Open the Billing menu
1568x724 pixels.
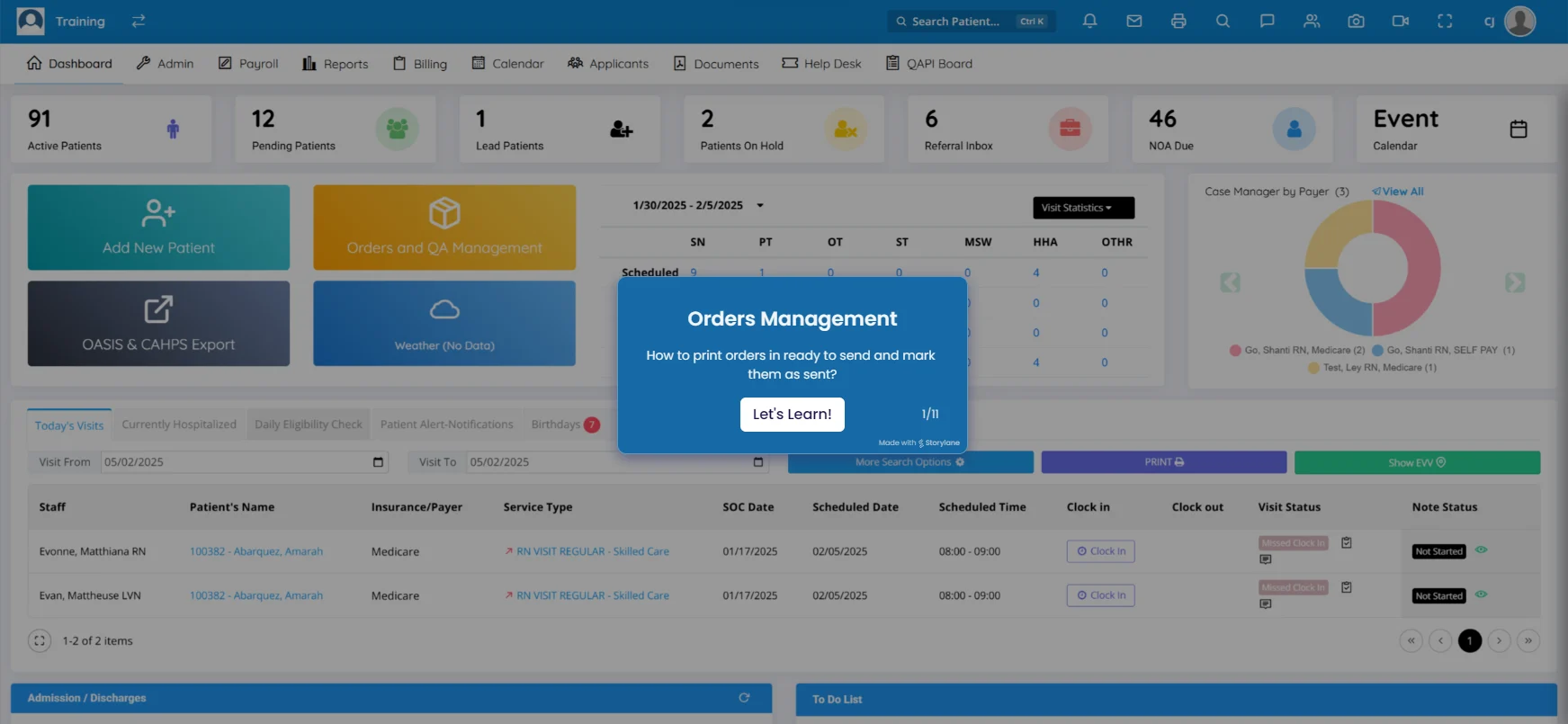coord(419,63)
